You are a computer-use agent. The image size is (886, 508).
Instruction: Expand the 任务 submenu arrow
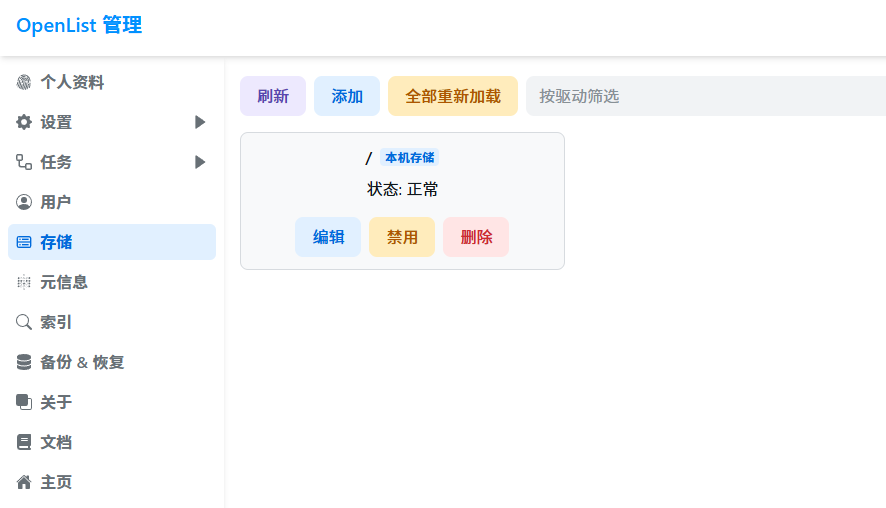pyautogui.click(x=200, y=162)
